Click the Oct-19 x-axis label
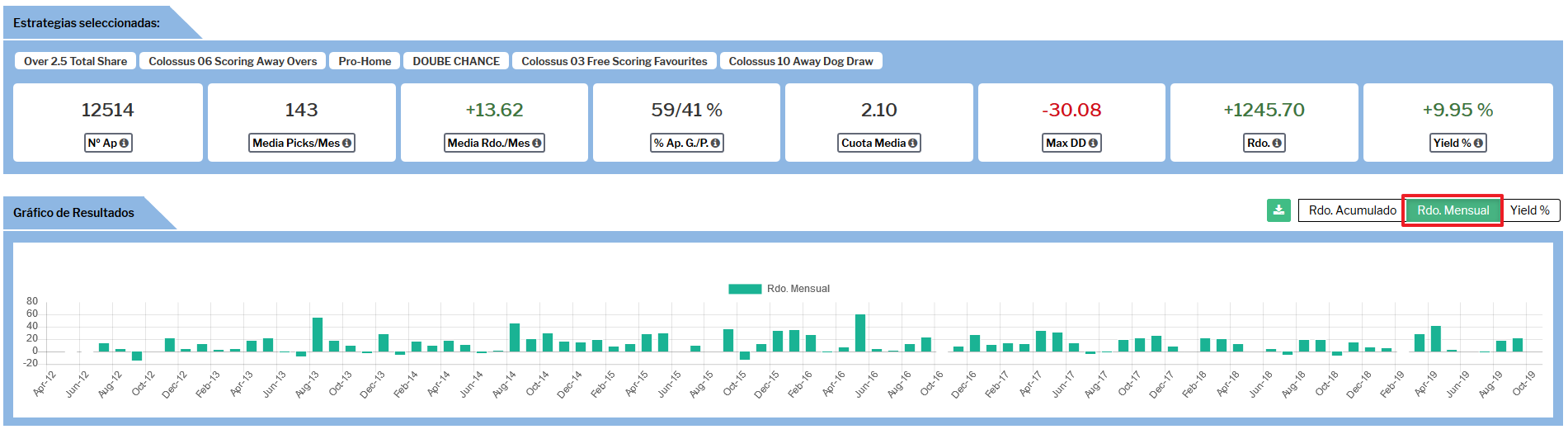 [1524, 384]
